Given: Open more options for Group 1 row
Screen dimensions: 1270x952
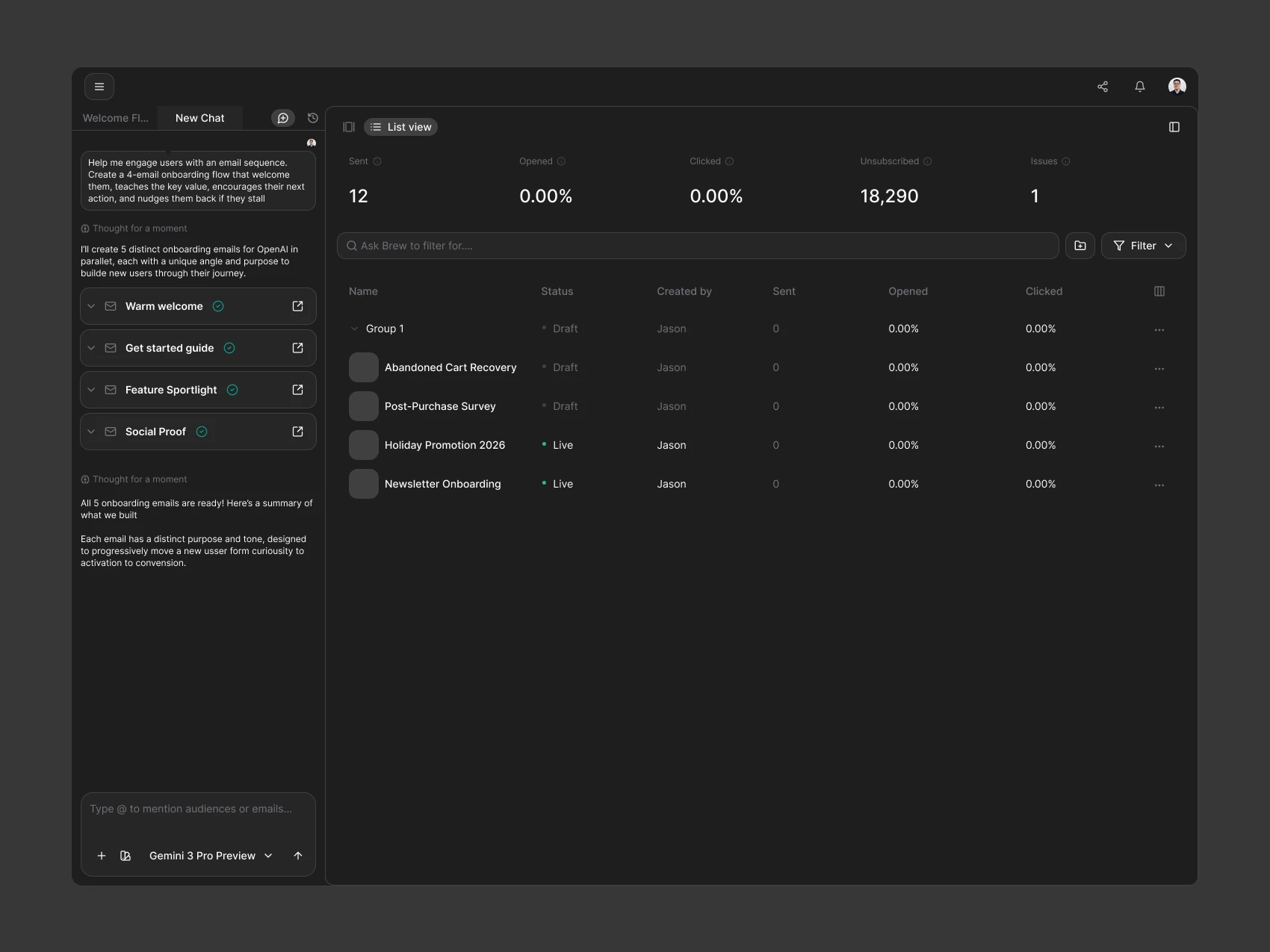Looking at the screenshot, I should (1159, 329).
